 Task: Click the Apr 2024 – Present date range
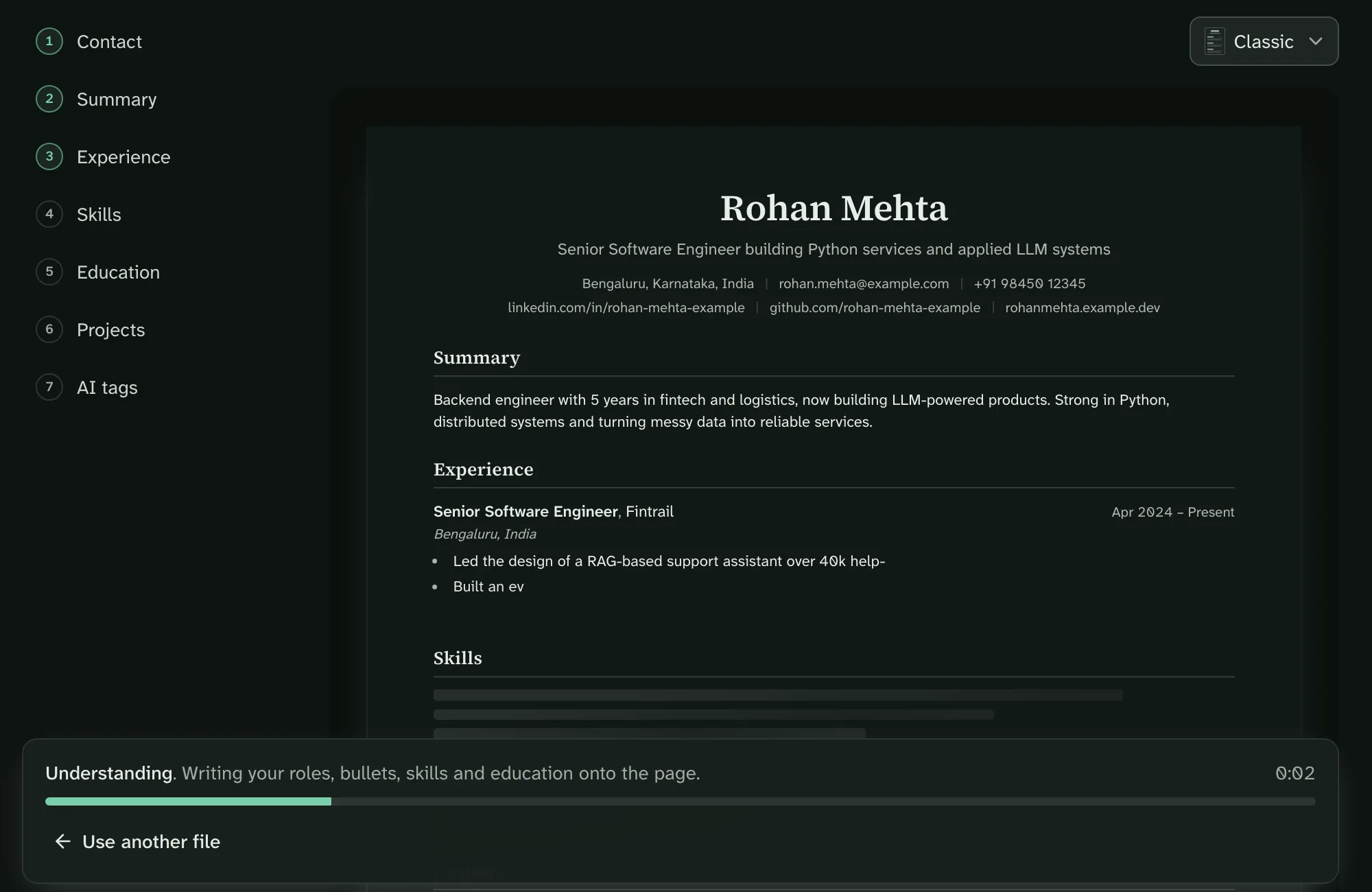pyautogui.click(x=1173, y=512)
